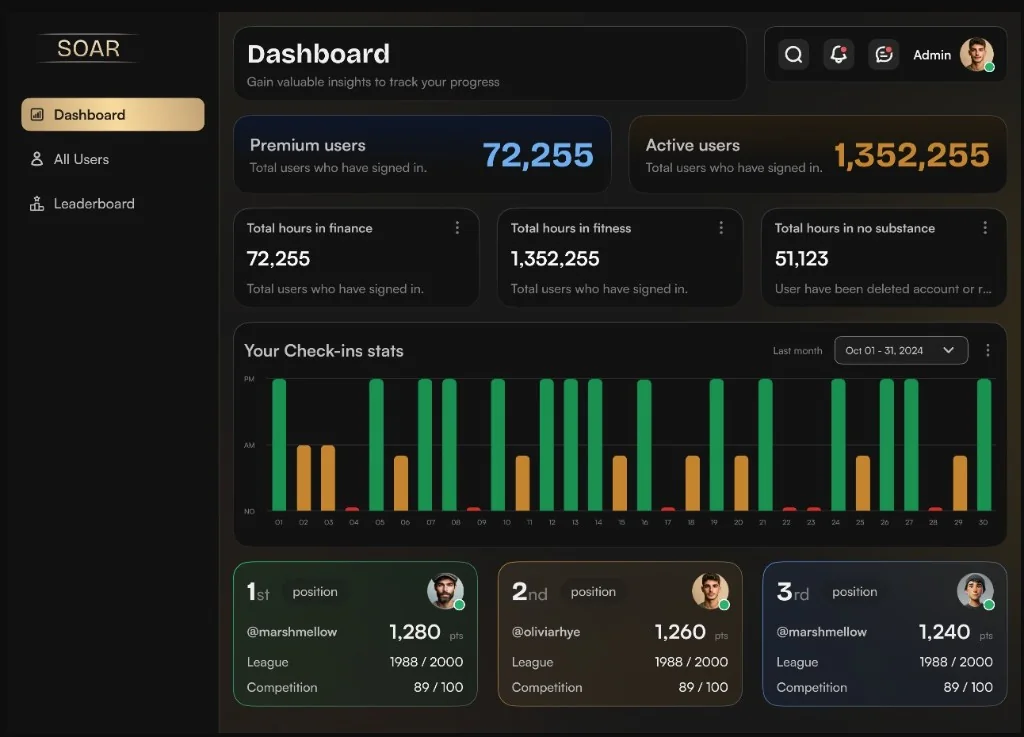
Task: Open Total hours in no substance menu
Action: click(985, 228)
